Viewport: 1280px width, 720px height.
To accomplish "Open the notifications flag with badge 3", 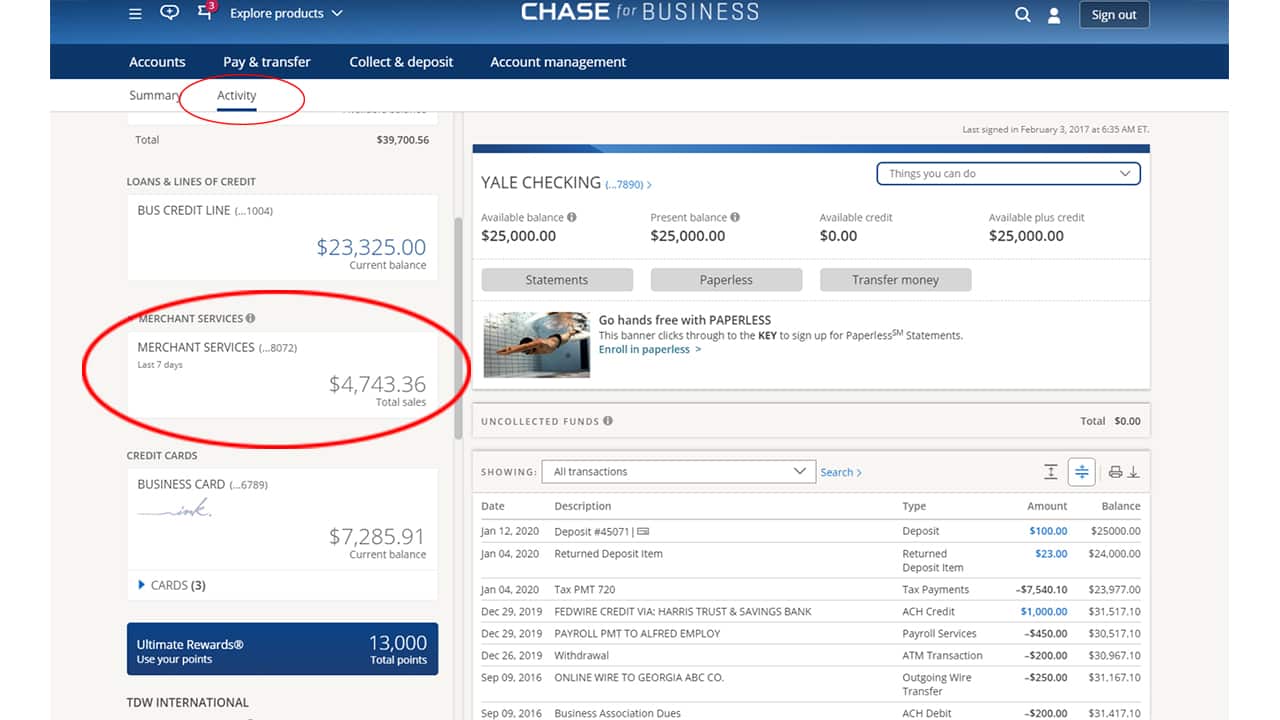I will pyautogui.click(x=206, y=12).
